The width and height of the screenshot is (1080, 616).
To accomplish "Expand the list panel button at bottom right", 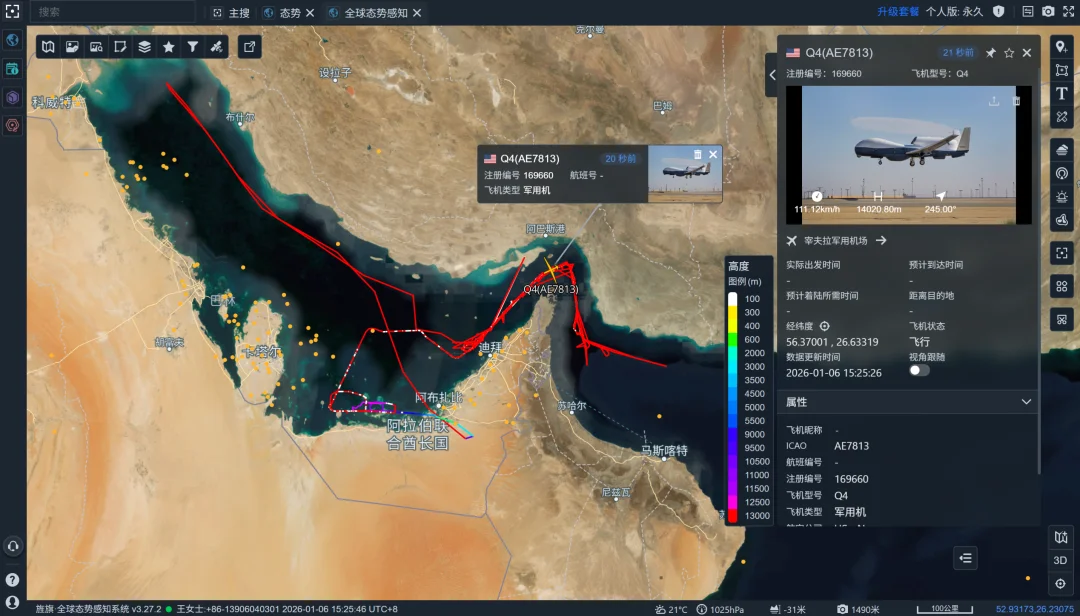I will pos(965,559).
